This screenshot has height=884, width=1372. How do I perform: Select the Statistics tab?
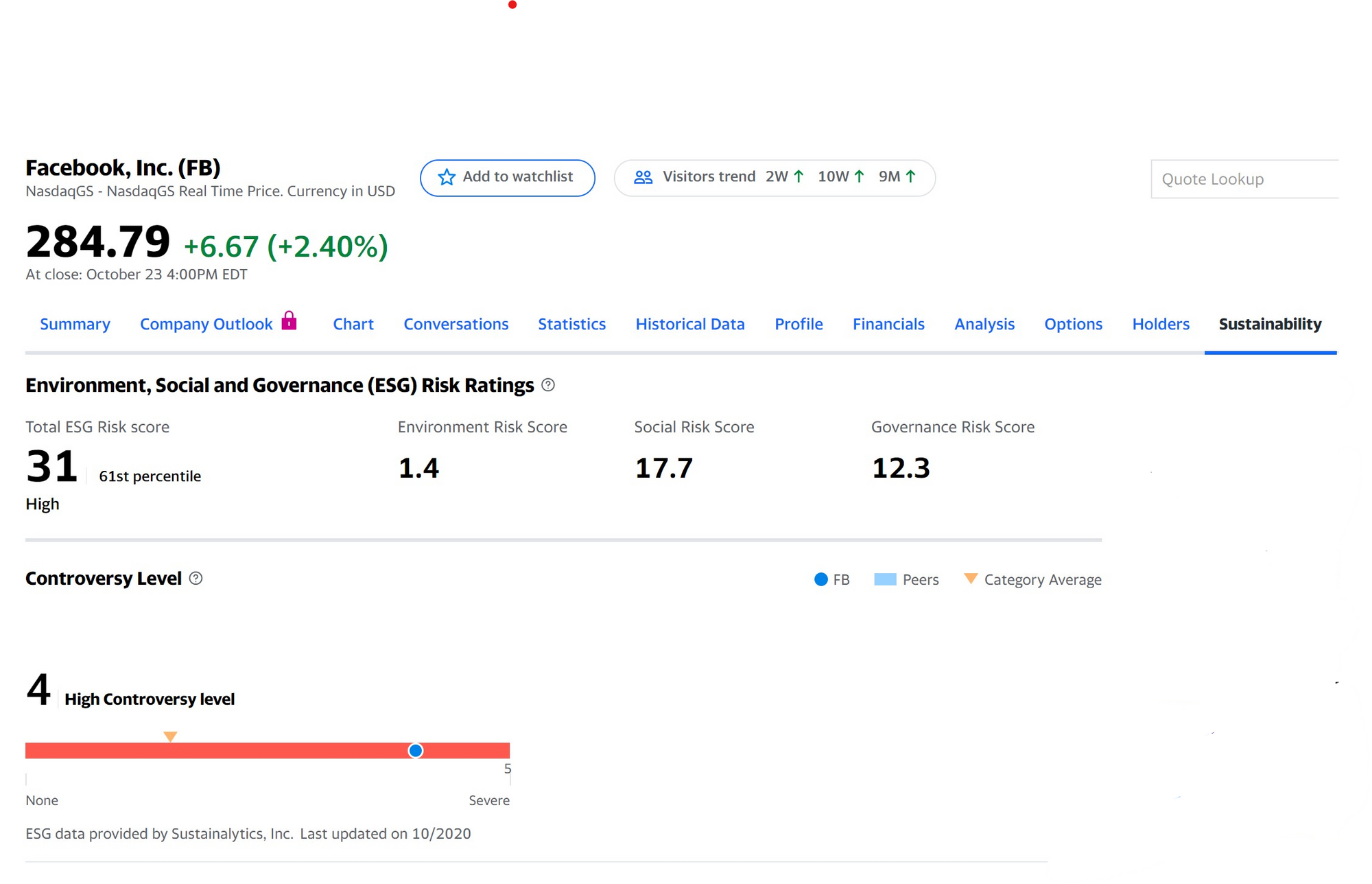pyautogui.click(x=572, y=324)
